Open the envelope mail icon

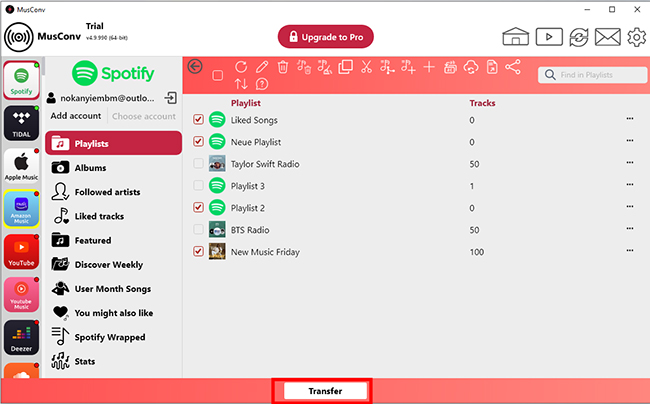pos(607,37)
